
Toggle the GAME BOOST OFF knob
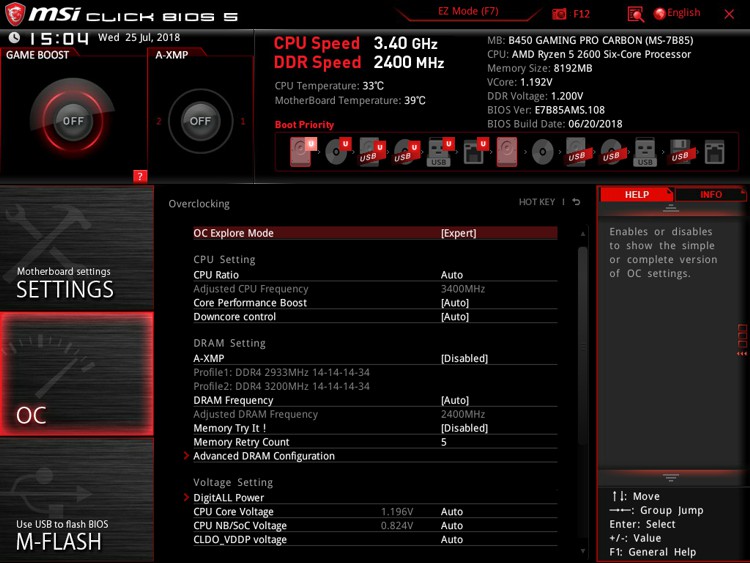(x=73, y=121)
